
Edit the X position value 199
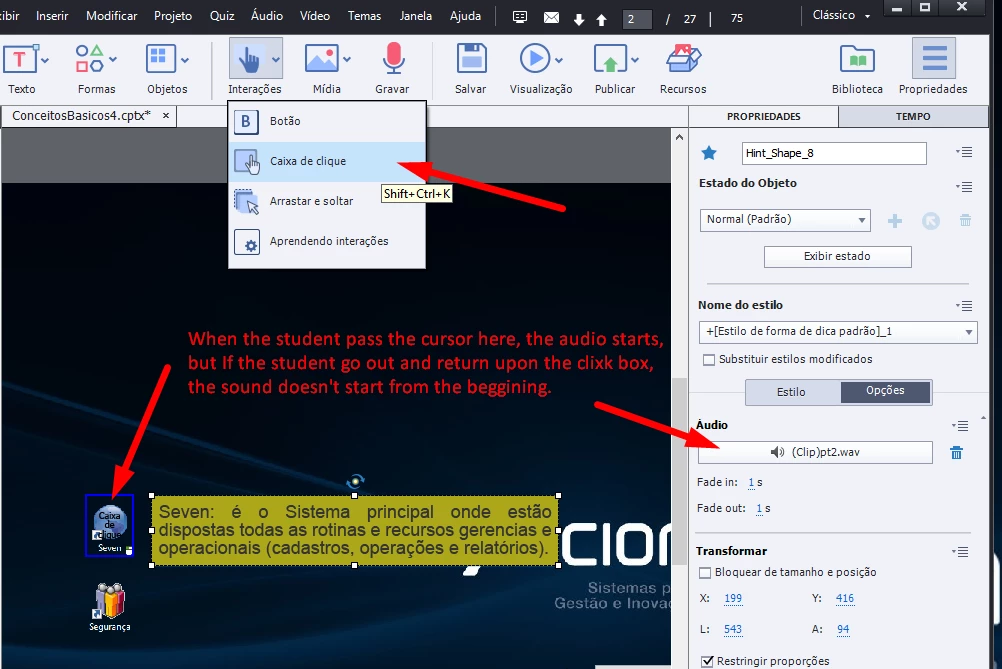click(733, 599)
